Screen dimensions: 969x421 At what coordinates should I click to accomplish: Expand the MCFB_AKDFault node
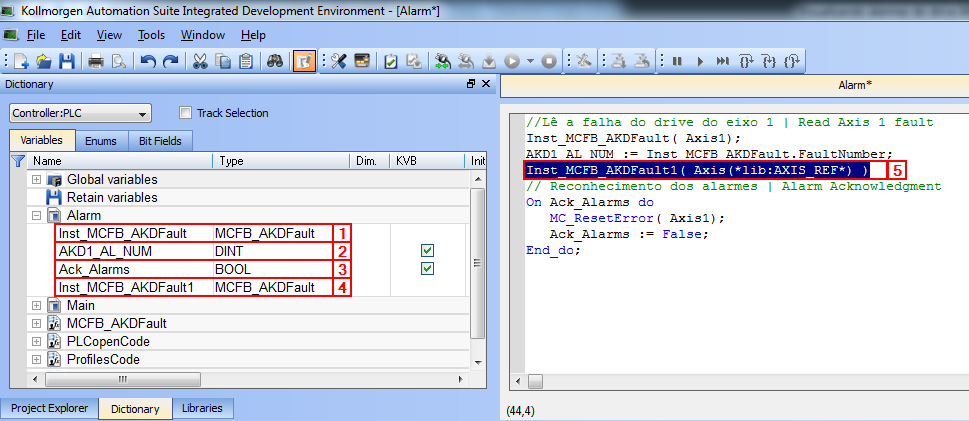pos(36,323)
